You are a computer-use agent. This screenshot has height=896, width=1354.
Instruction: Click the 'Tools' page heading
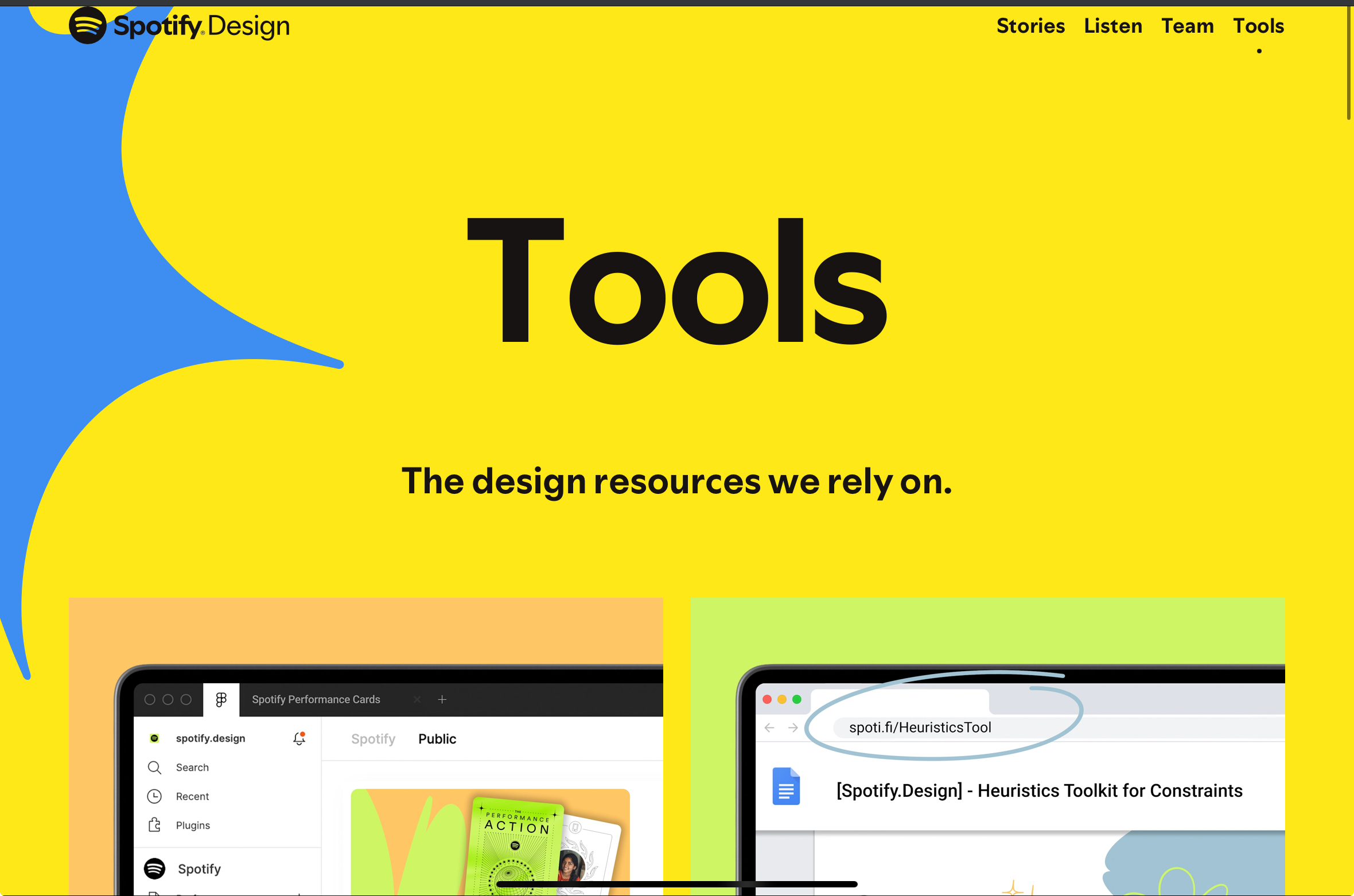tap(677, 281)
